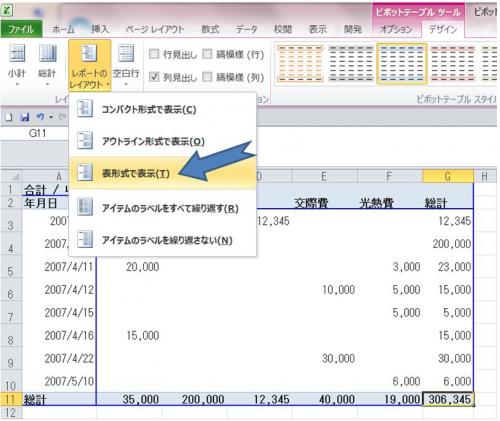The width and height of the screenshot is (500, 421).
Task: Toggle the 行見出し checkbox
Action: tap(154, 54)
